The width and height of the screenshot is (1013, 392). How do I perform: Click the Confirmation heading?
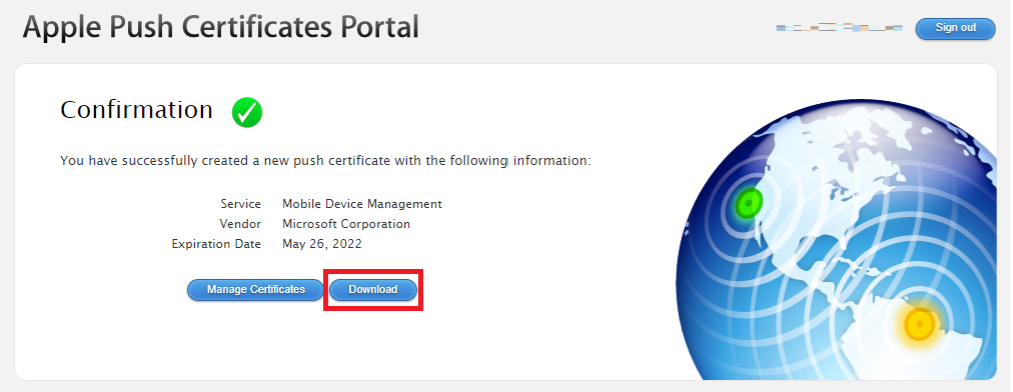pyautogui.click(x=136, y=110)
